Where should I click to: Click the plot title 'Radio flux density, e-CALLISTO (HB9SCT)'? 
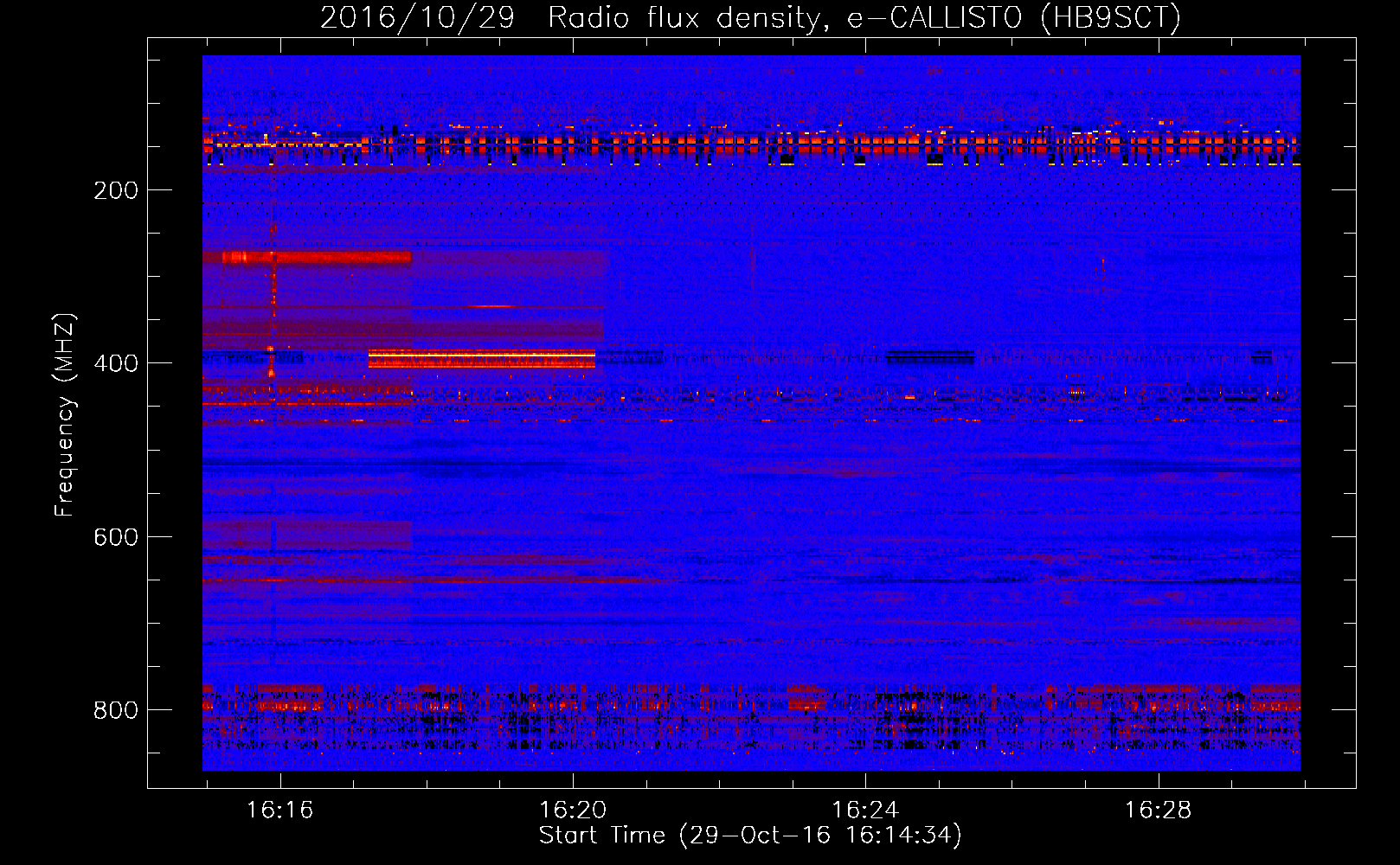tap(864, 17)
